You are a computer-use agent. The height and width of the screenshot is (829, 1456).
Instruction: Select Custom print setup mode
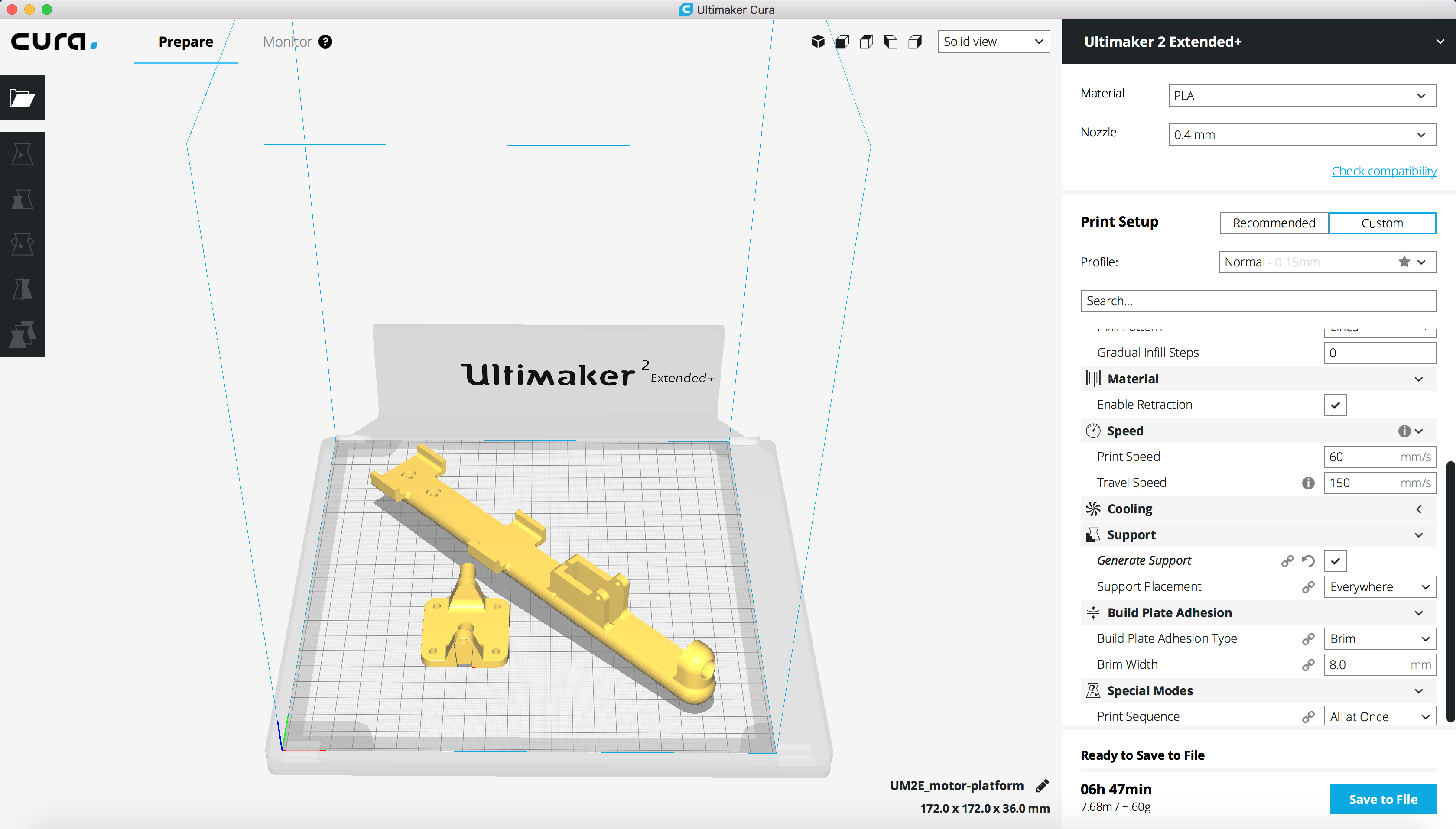tap(1382, 223)
